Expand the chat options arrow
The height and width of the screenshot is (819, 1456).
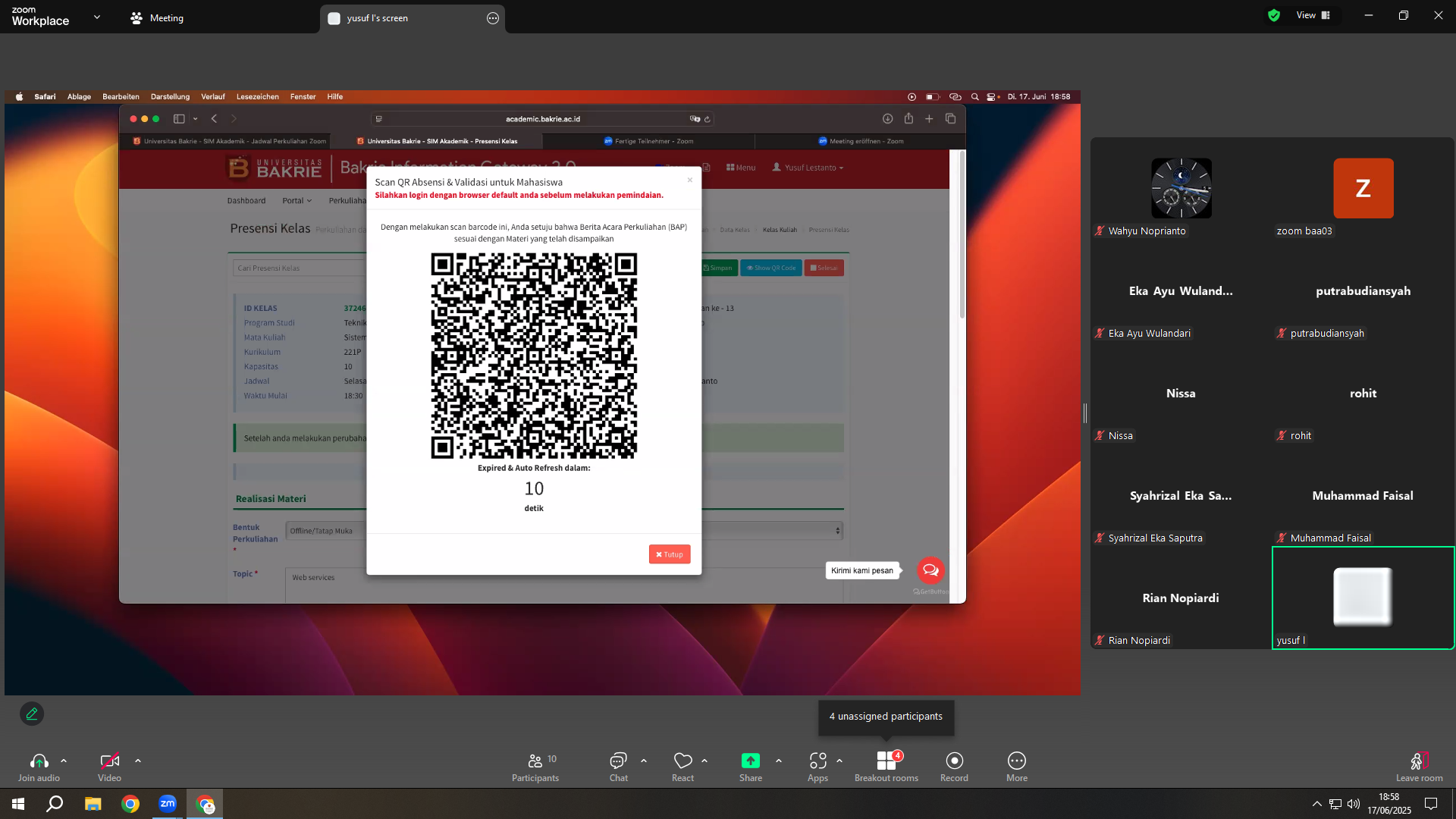coord(644,761)
